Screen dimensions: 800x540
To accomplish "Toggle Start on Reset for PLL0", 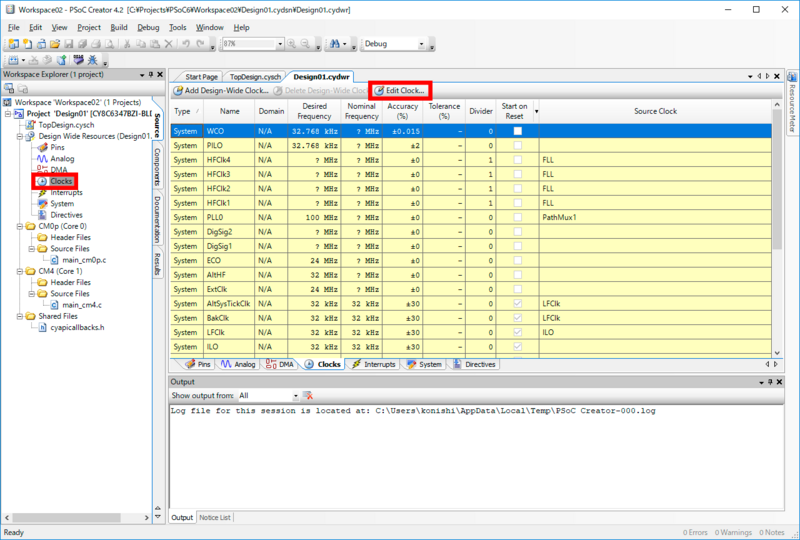I will coord(517,217).
